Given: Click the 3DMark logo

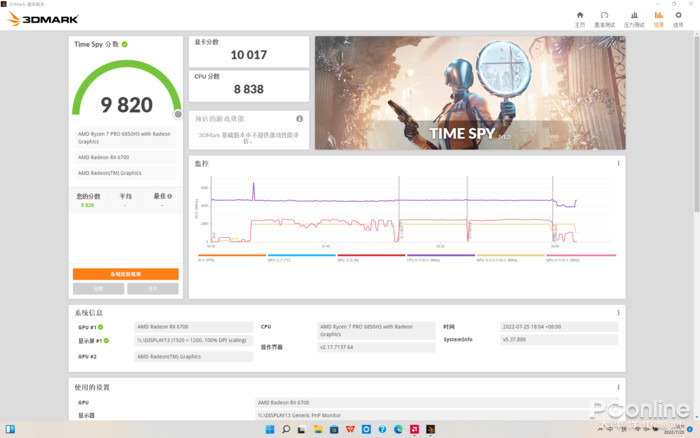Looking at the screenshot, I should click(x=43, y=19).
